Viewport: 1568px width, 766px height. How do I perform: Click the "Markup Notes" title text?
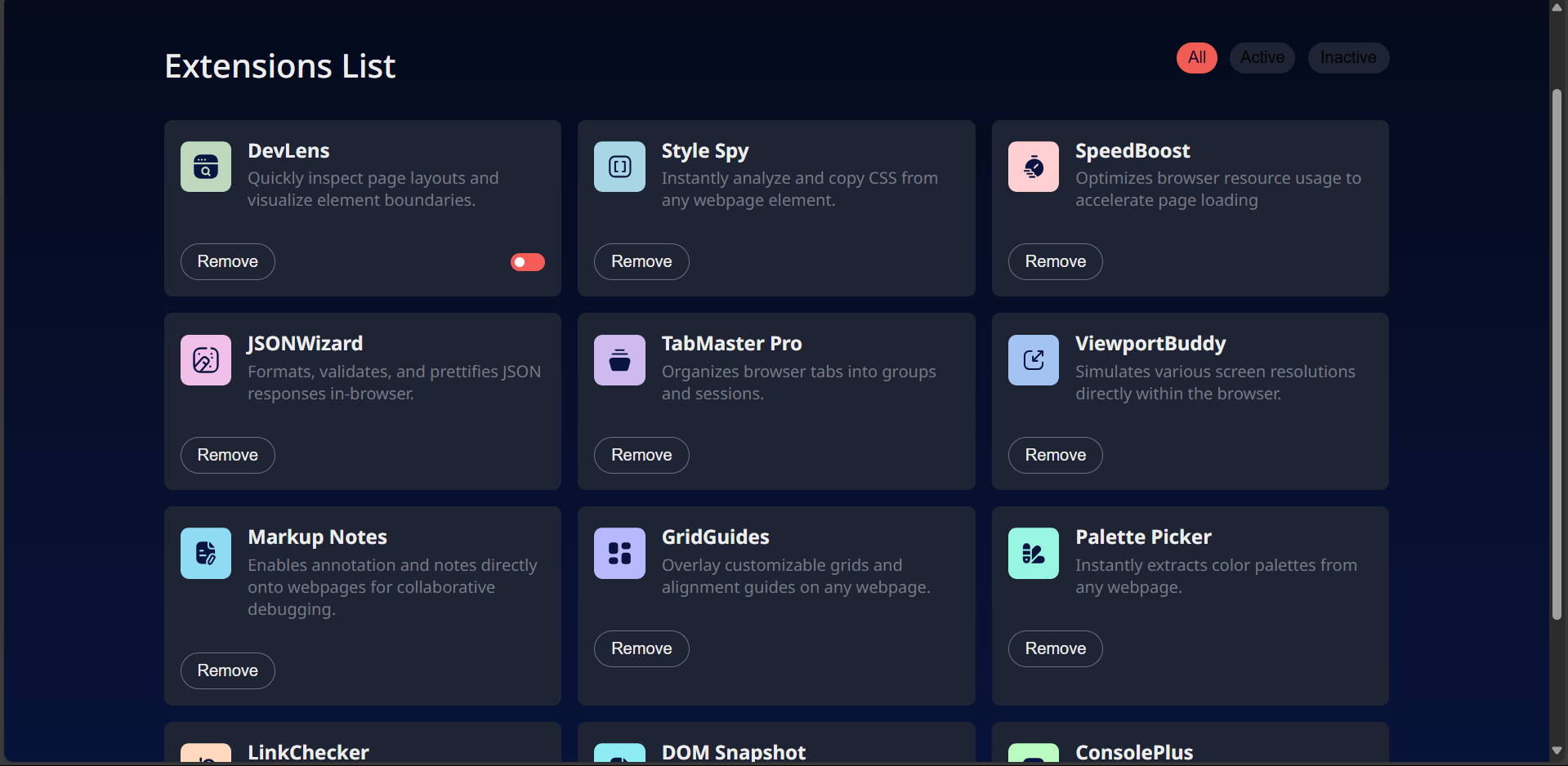tap(317, 537)
